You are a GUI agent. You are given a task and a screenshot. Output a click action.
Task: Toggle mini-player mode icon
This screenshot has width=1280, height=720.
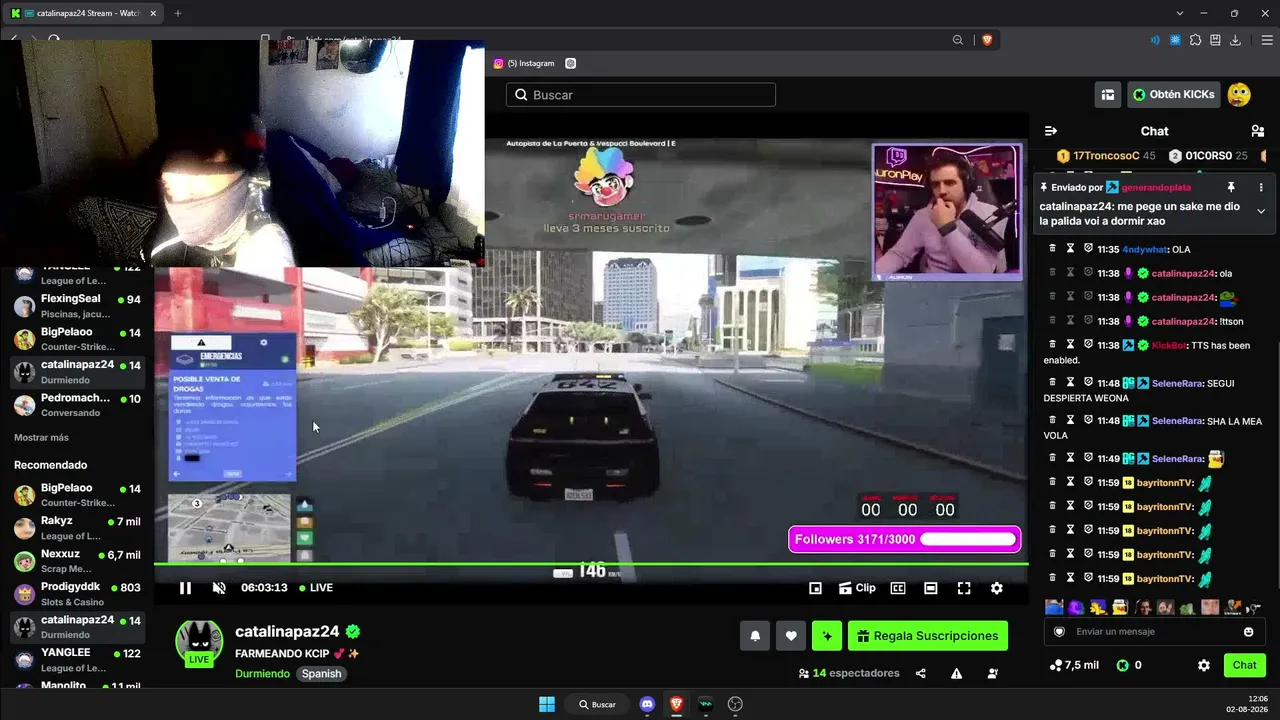point(815,588)
